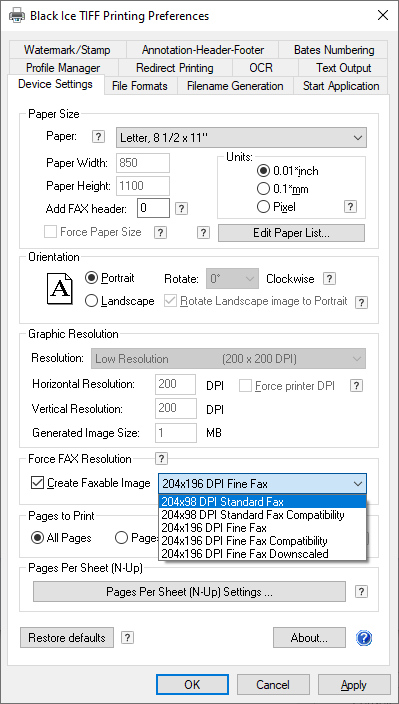Click Horizontal Resolution field
The width and height of the screenshot is (399, 704).
176,384
